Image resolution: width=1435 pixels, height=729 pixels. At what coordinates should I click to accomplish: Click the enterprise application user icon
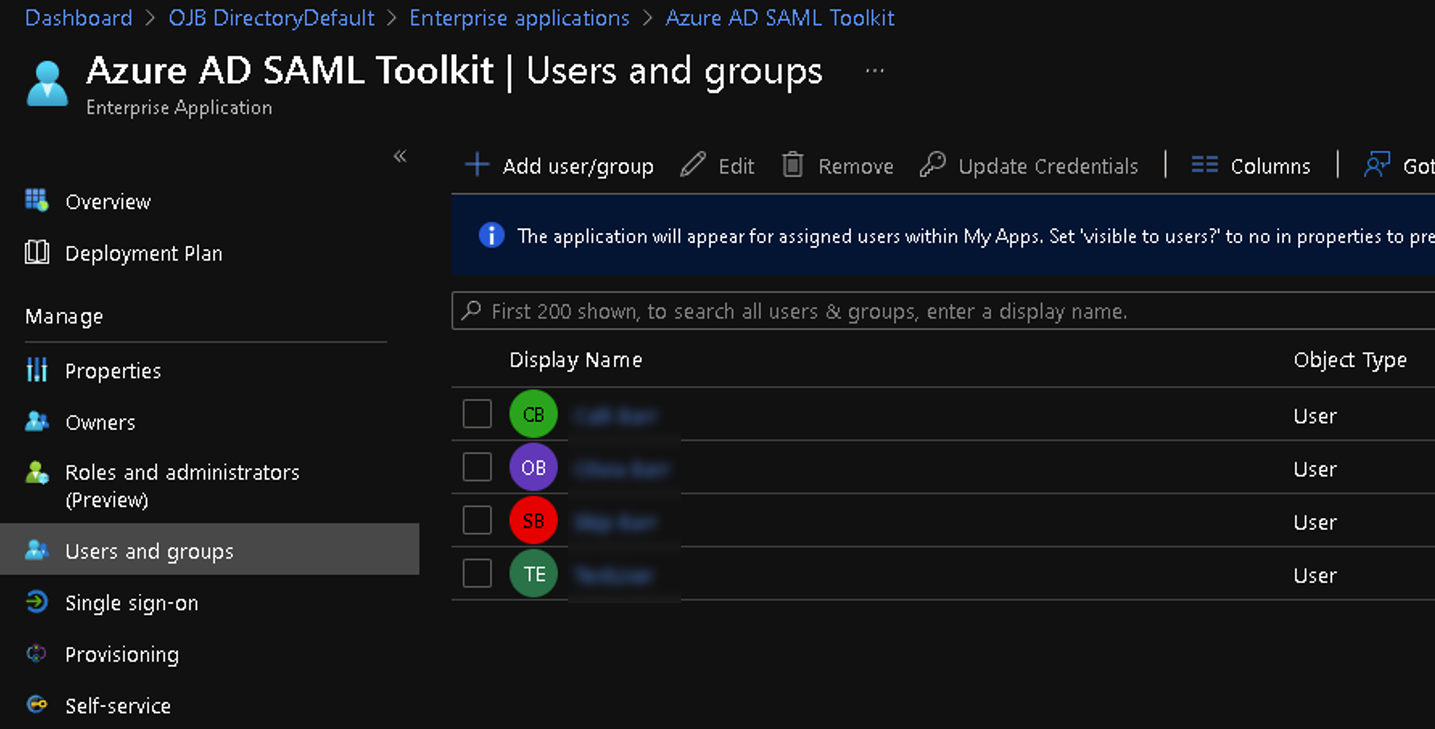coord(47,83)
